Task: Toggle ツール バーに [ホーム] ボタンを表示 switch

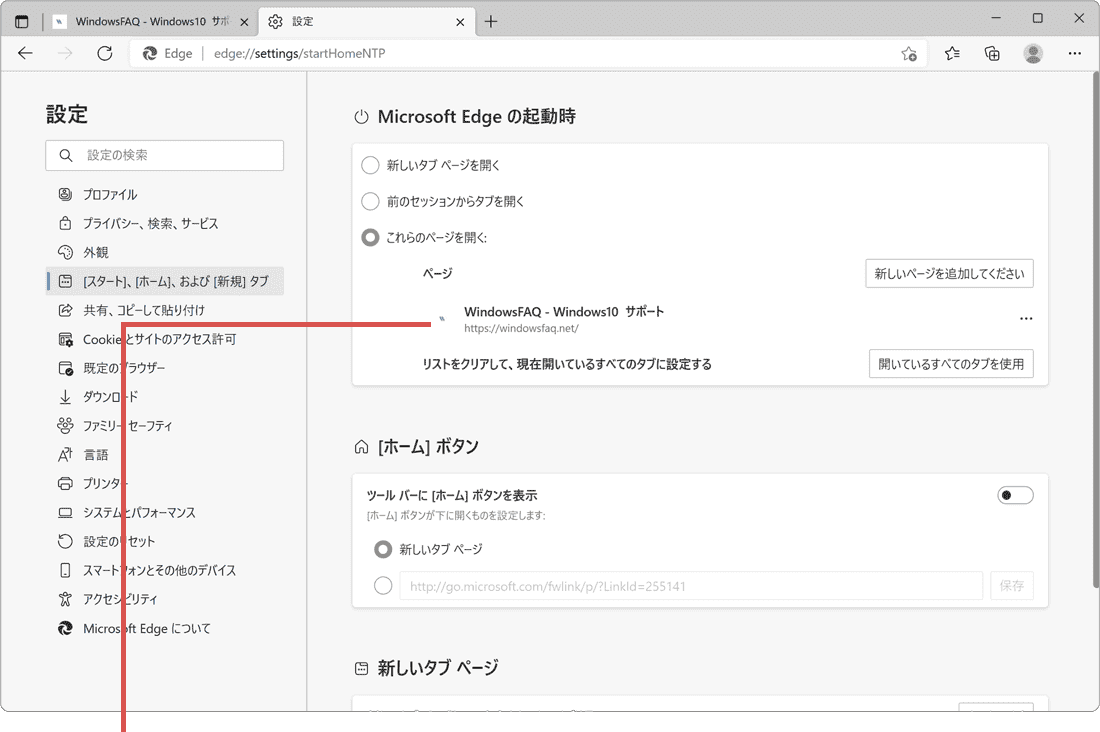Action: (x=1015, y=495)
